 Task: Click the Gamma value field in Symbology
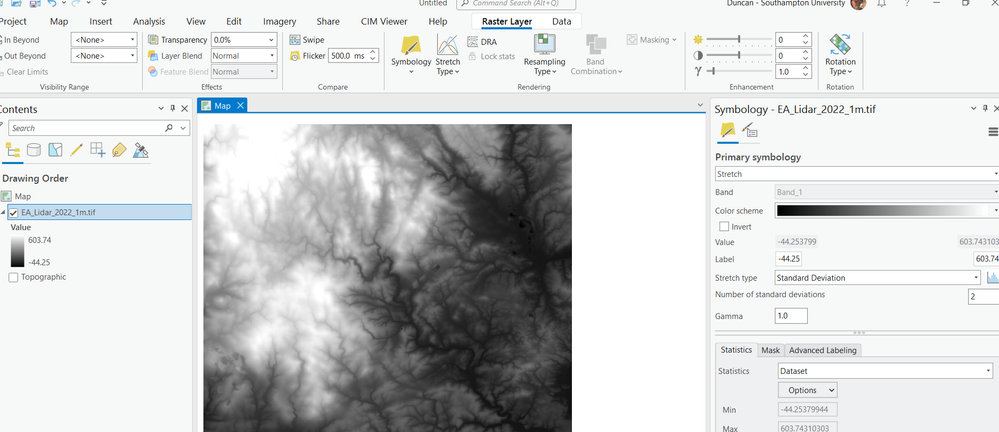point(791,316)
